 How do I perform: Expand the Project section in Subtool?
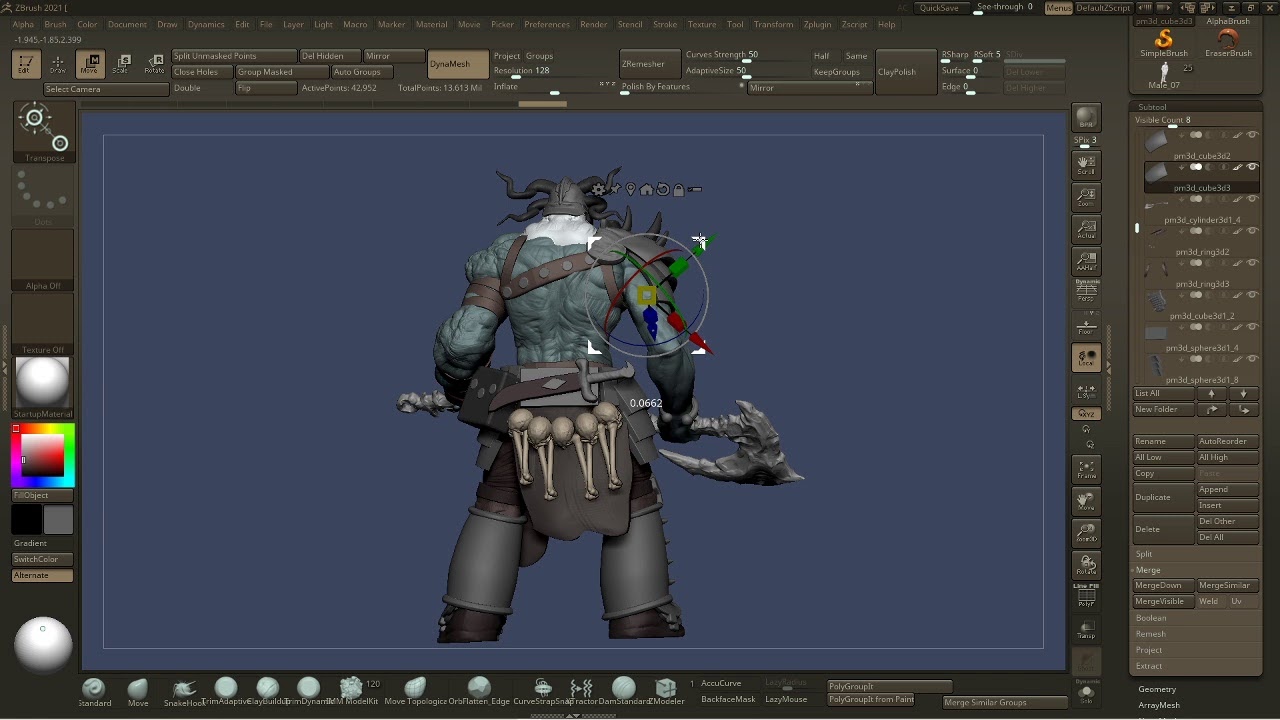tap(1149, 650)
